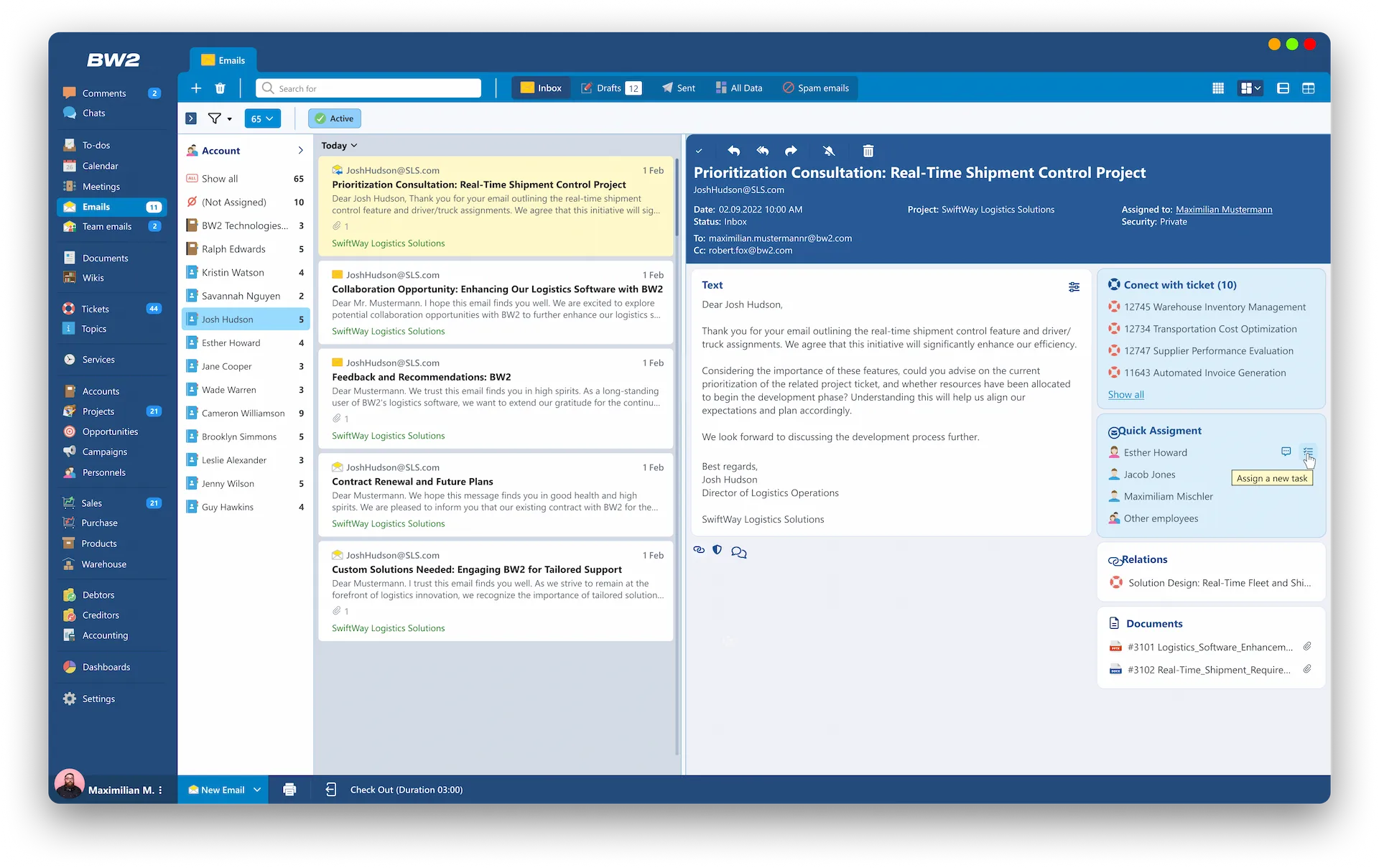1379x868 pixels.
Task: Delete the email using the trash icon
Action: tap(868, 151)
